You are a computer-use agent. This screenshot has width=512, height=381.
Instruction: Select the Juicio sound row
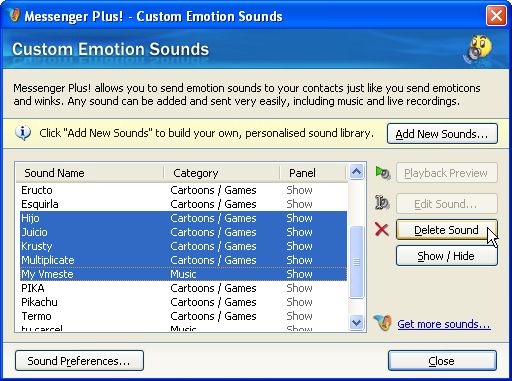click(x=183, y=232)
